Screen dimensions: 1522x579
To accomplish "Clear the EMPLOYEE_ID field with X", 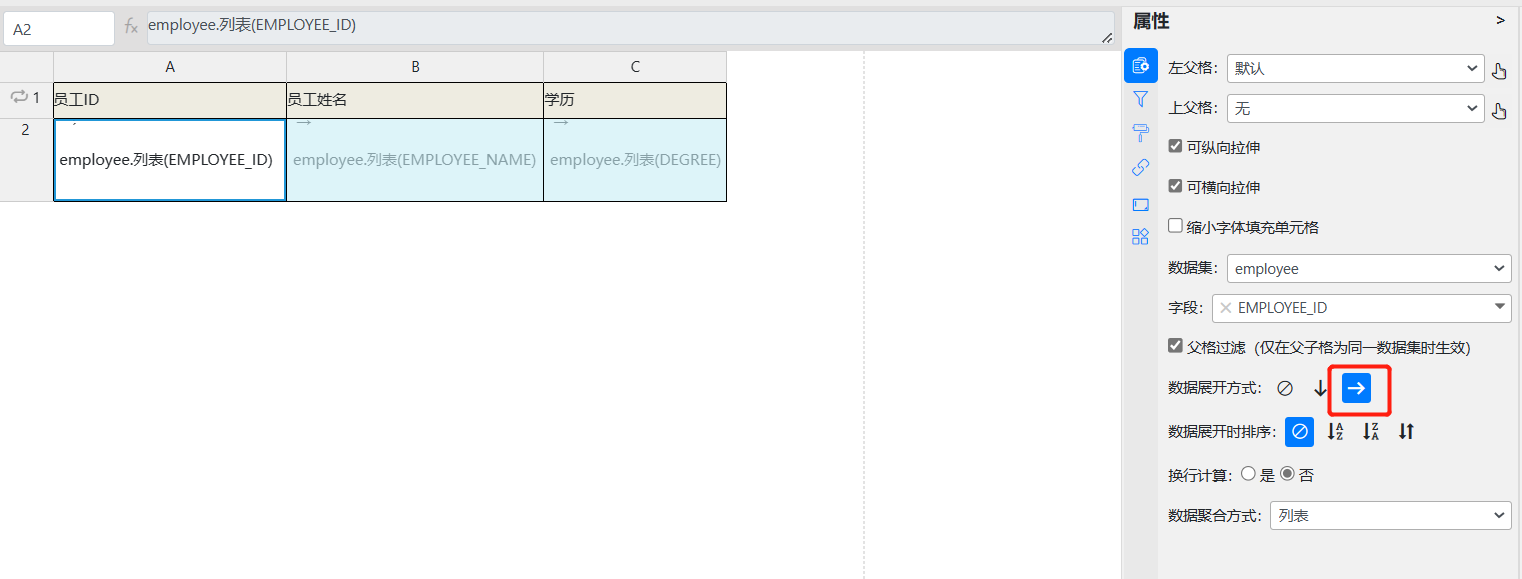I will click(x=1226, y=308).
